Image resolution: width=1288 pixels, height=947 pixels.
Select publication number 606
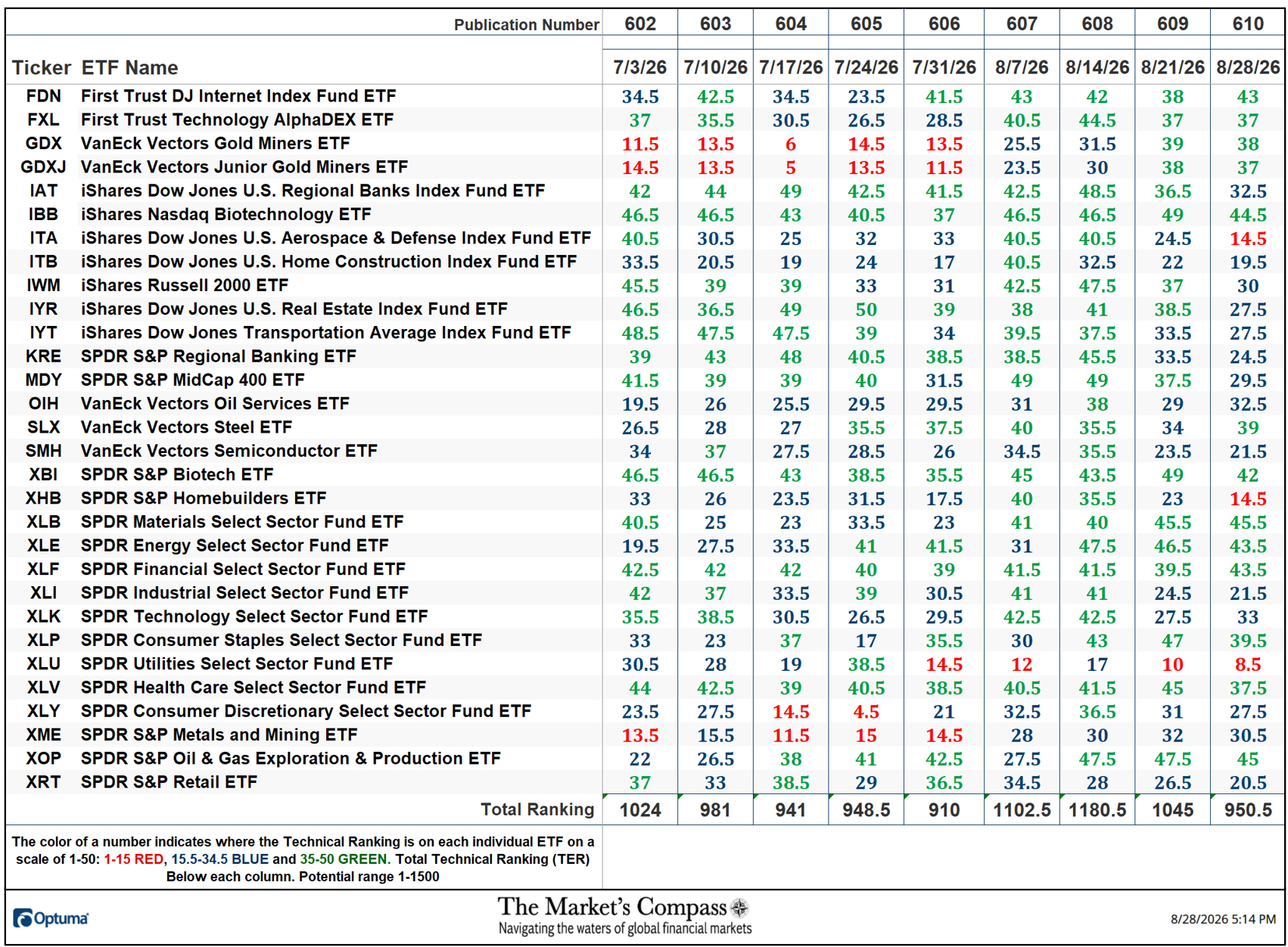tap(944, 23)
